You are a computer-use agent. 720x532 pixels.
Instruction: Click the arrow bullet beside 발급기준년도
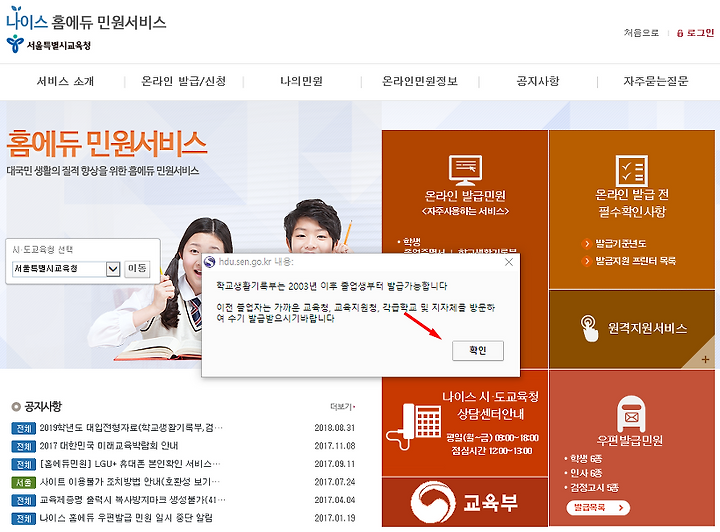coord(586,244)
